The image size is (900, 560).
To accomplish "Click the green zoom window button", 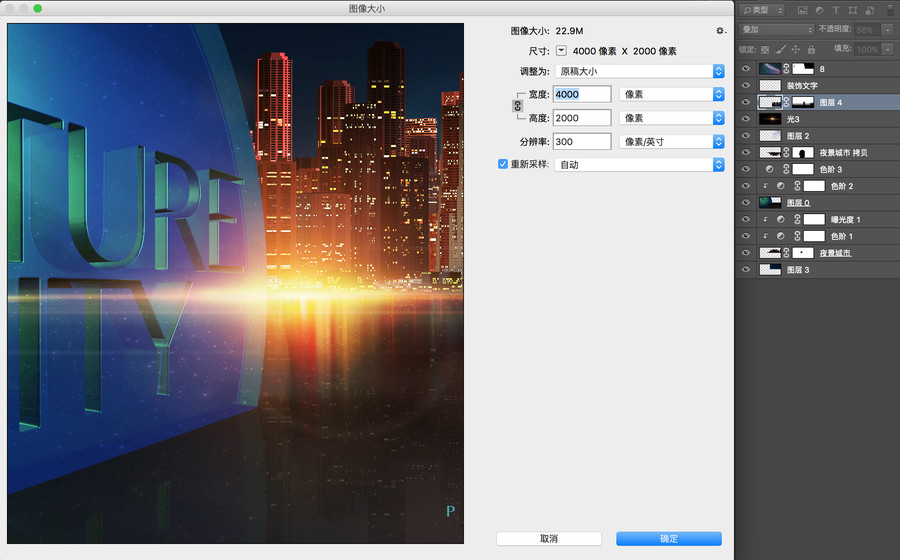I will click(37, 9).
